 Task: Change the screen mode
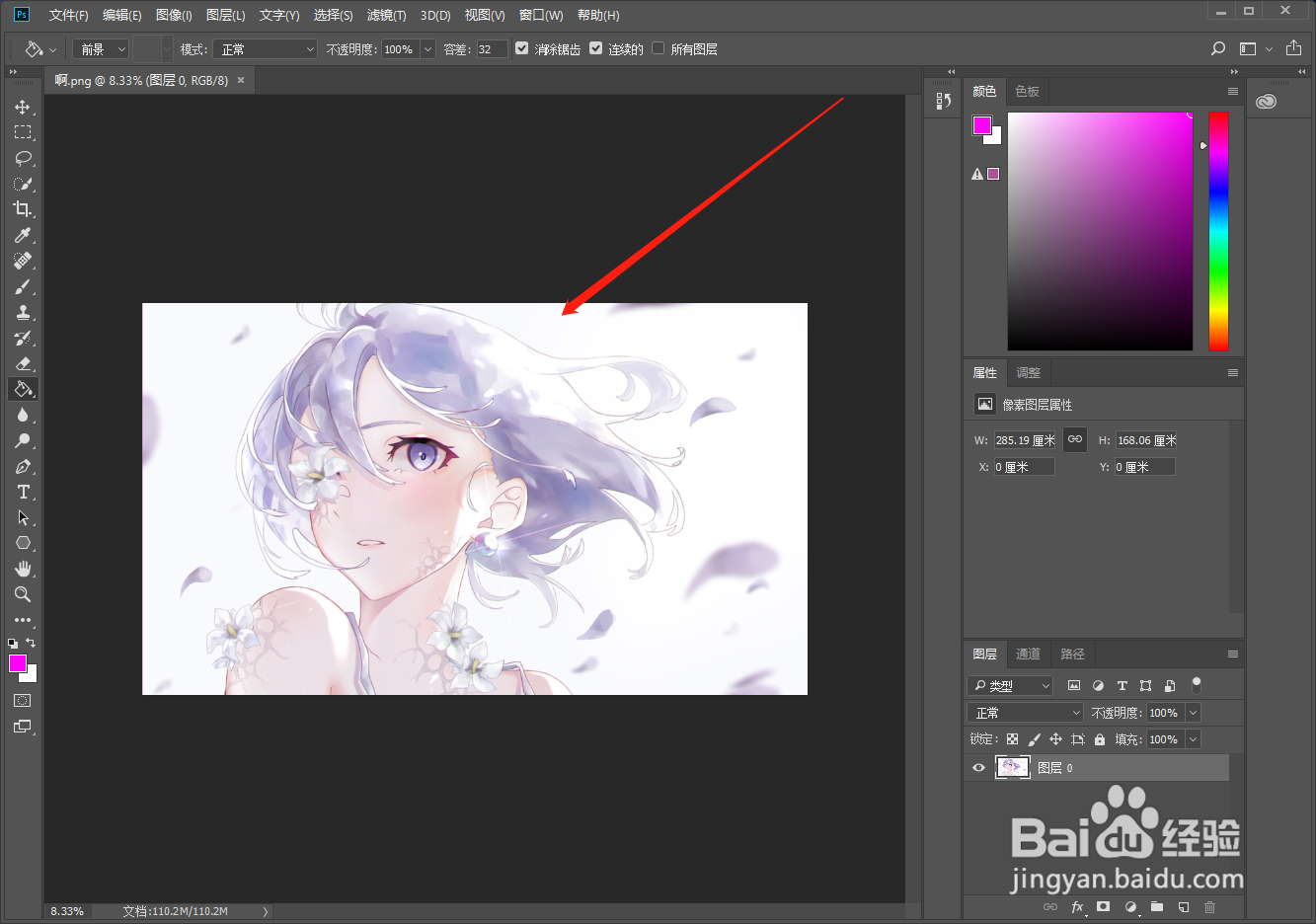point(23,727)
